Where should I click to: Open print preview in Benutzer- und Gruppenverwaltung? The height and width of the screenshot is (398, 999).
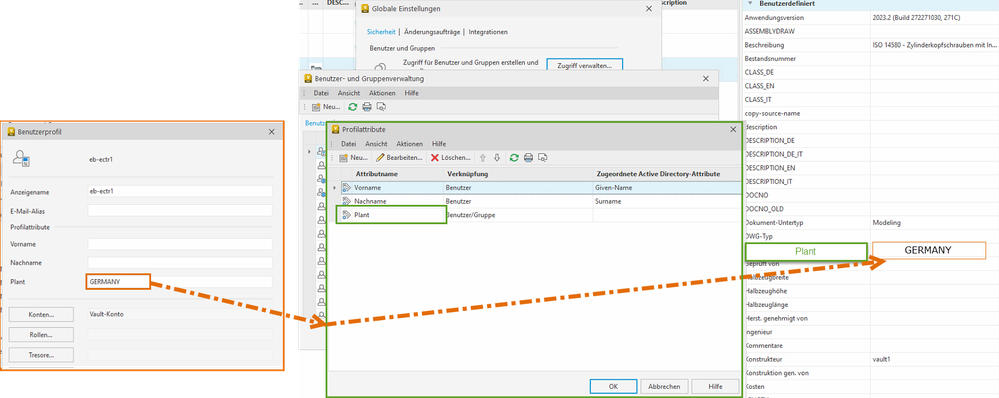tap(381, 107)
